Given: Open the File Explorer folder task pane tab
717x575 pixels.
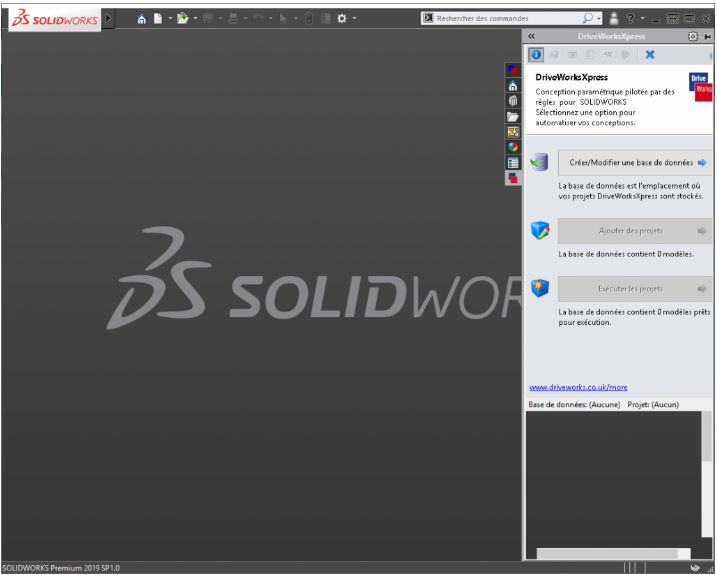Looking at the screenshot, I should [x=513, y=116].
